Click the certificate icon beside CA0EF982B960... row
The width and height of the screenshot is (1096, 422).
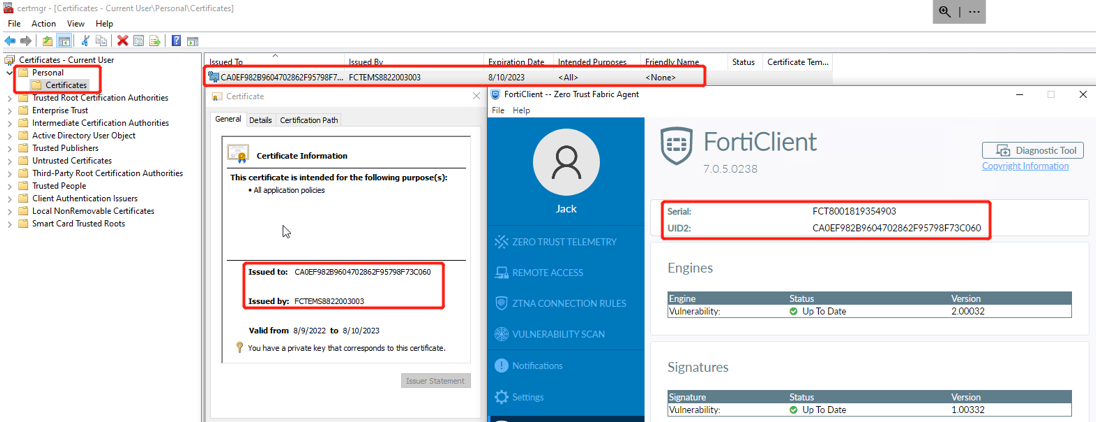(213, 77)
